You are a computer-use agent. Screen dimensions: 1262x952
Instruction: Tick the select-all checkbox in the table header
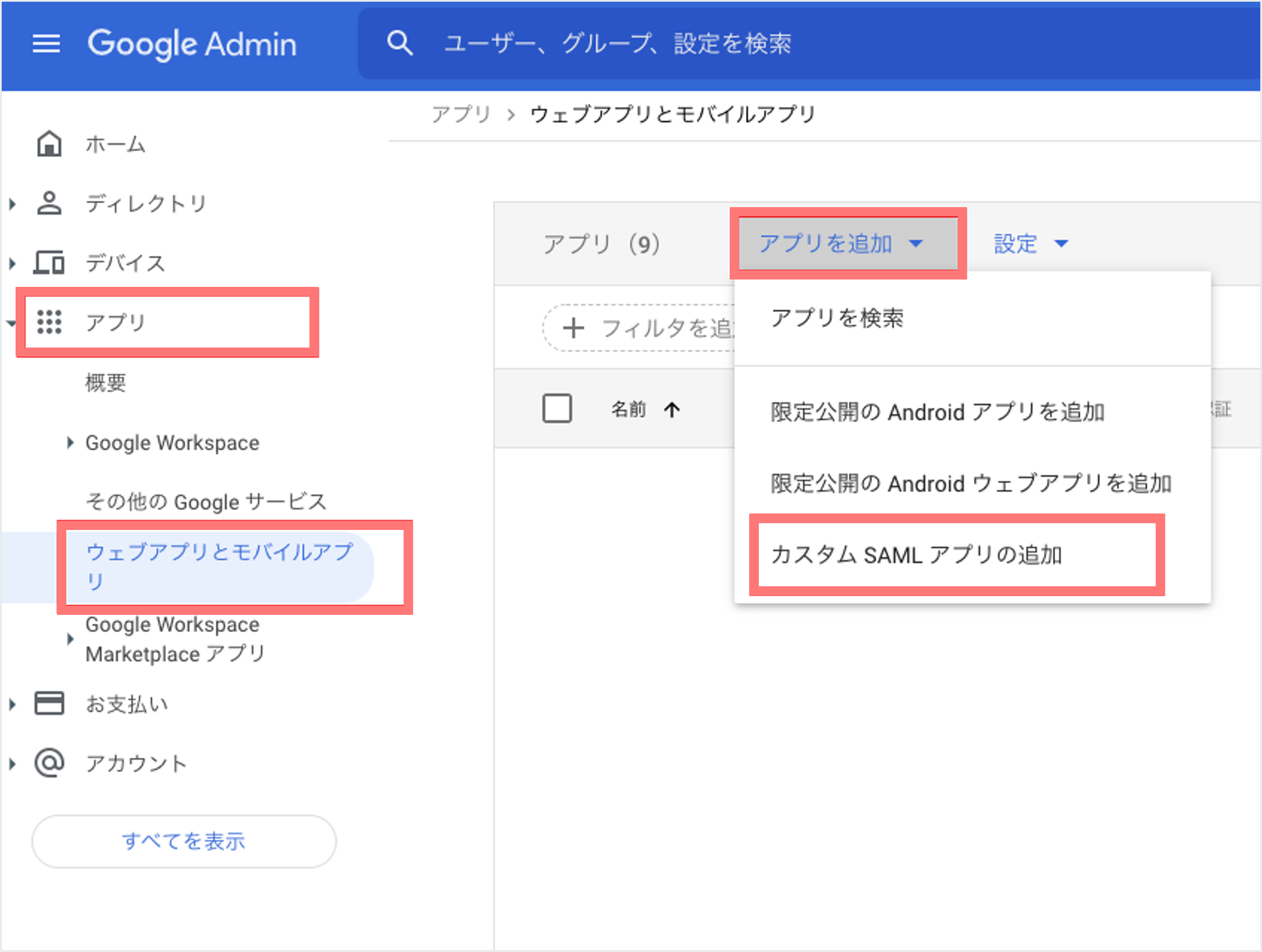[x=557, y=409]
